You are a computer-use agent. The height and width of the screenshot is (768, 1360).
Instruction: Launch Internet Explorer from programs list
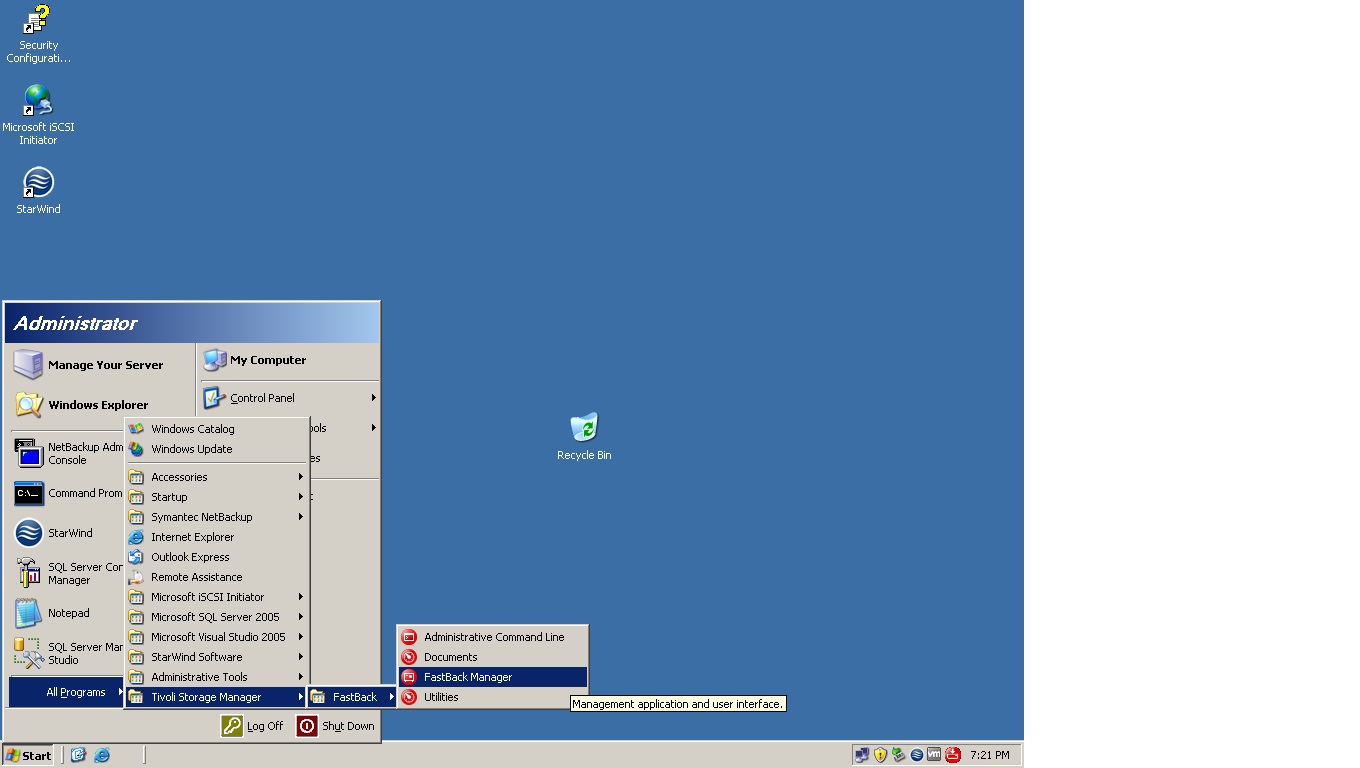216,537
